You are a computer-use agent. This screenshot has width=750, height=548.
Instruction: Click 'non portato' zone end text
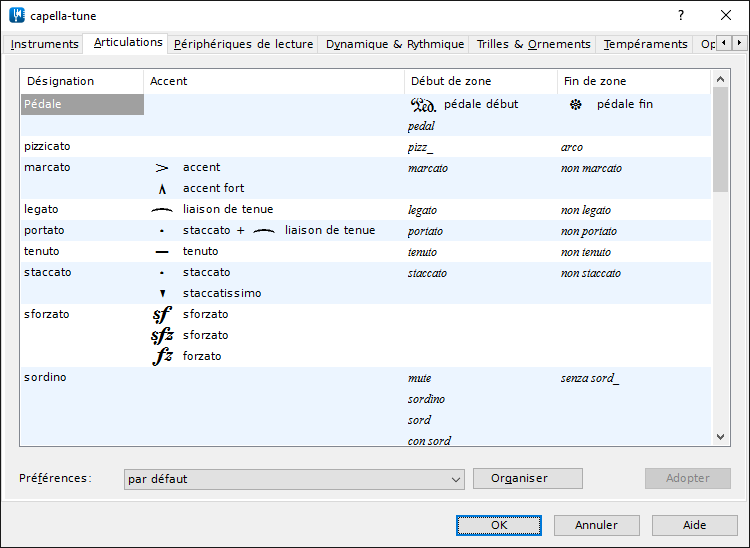pyautogui.click(x=589, y=231)
